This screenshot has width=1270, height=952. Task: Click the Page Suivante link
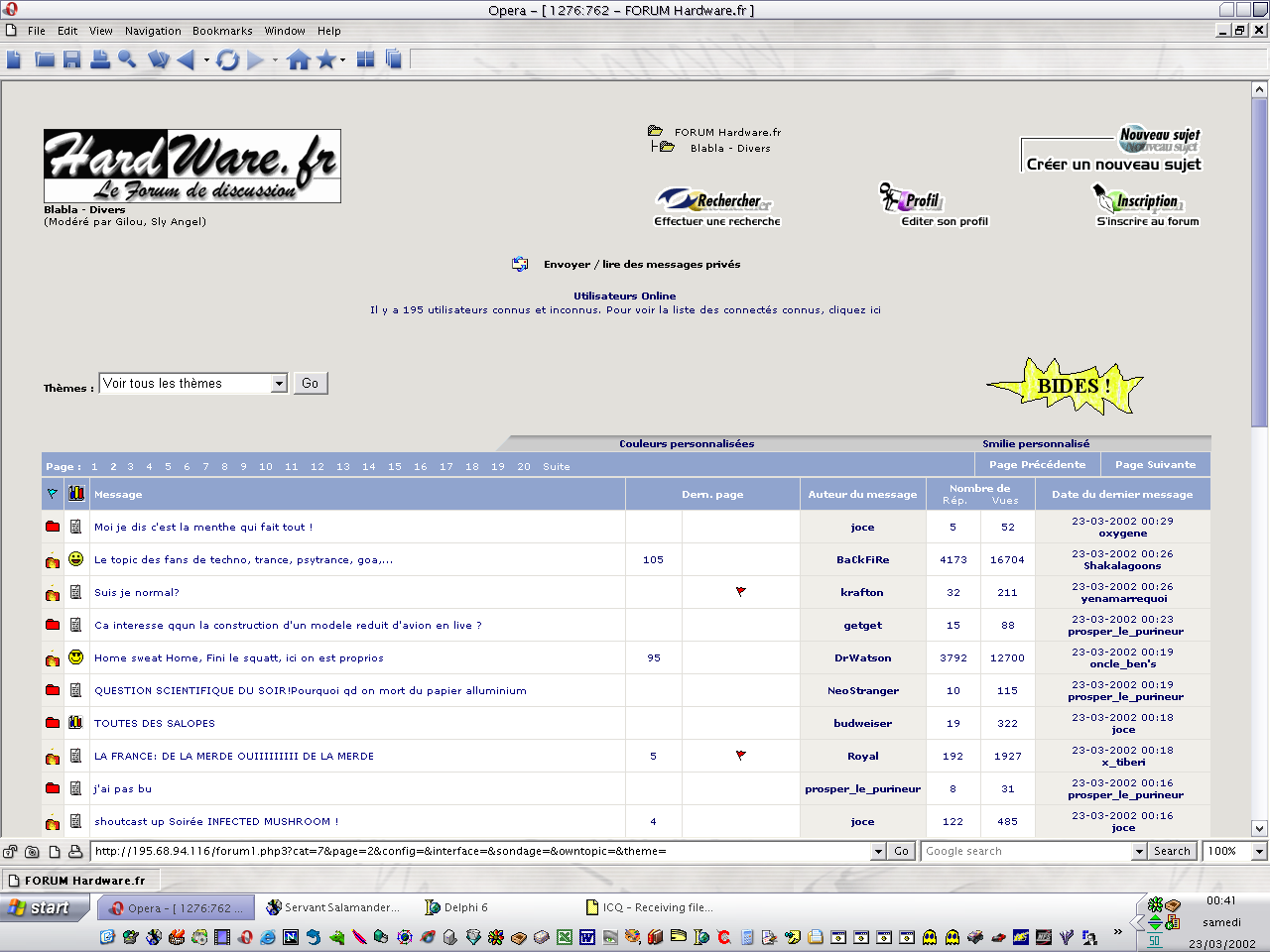(1155, 465)
